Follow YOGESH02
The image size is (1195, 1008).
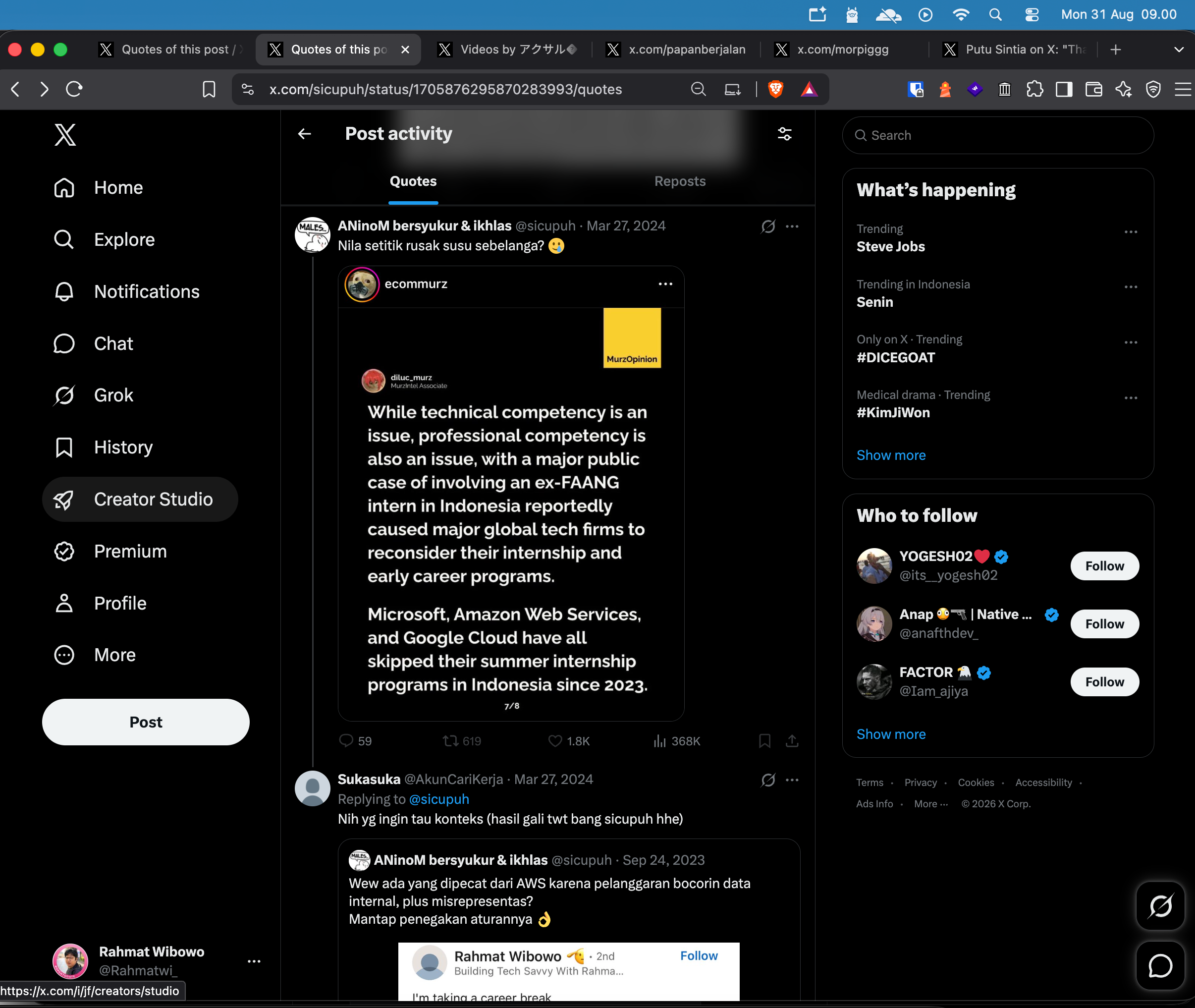tap(1104, 566)
